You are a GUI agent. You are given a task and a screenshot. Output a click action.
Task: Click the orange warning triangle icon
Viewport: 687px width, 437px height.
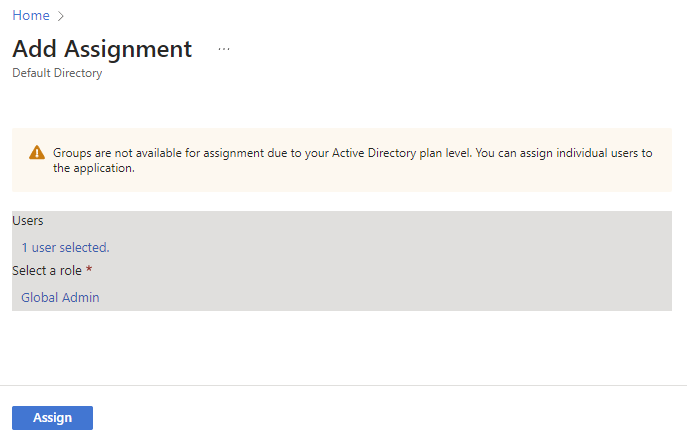37,153
